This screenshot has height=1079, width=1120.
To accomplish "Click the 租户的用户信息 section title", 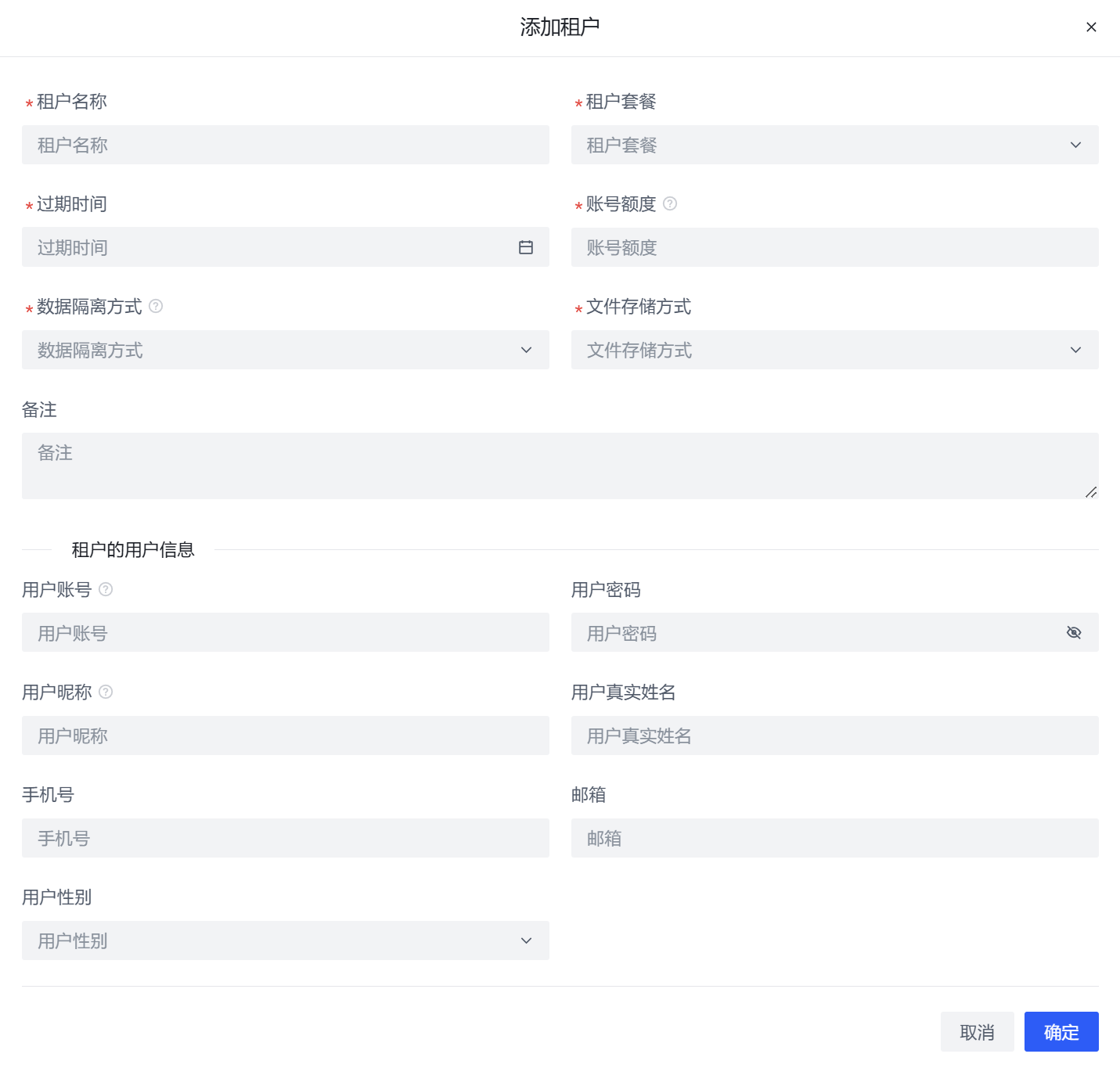I will 133,550.
